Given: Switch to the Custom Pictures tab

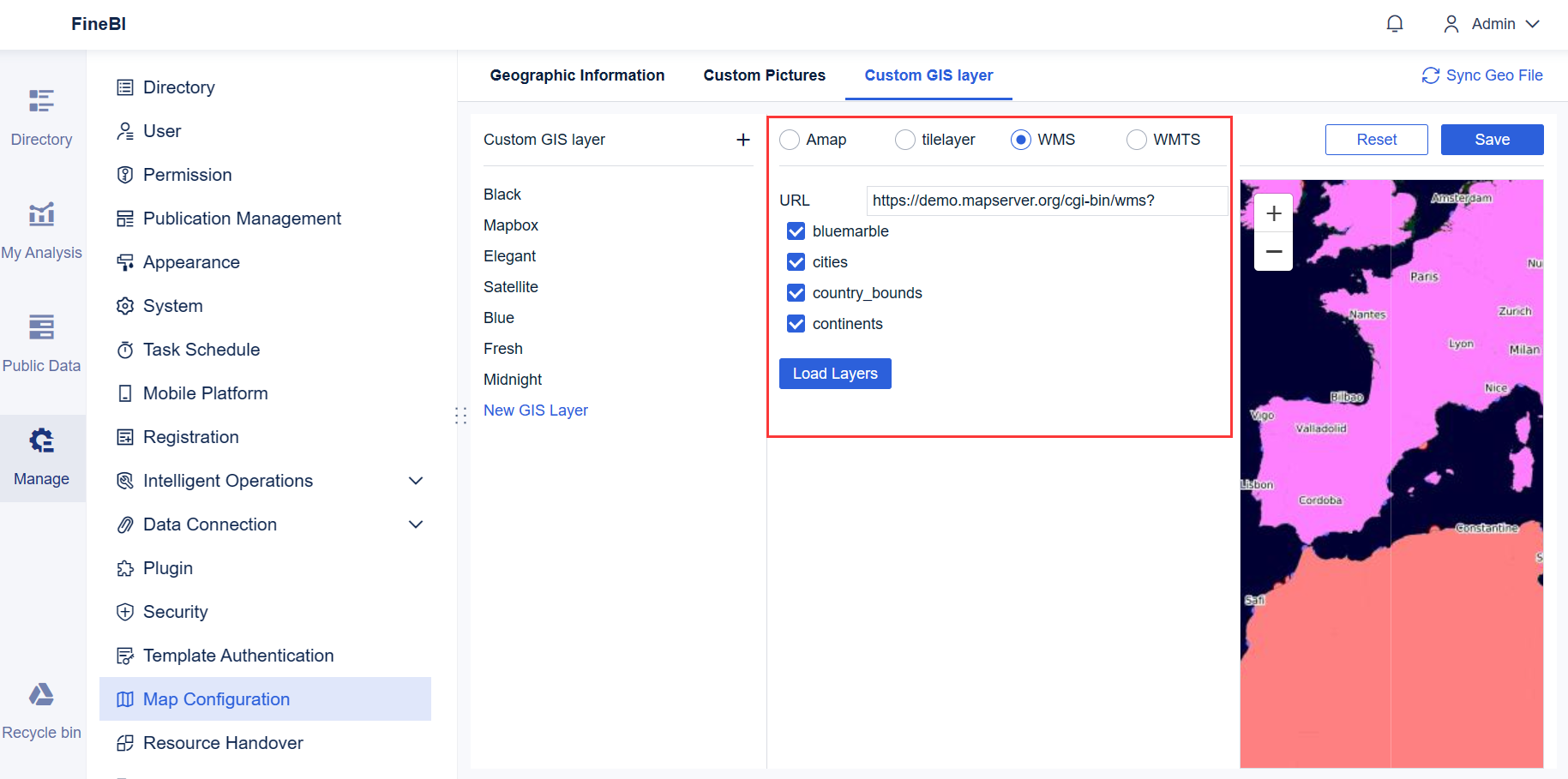Looking at the screenshot, I should pos(764,75).
